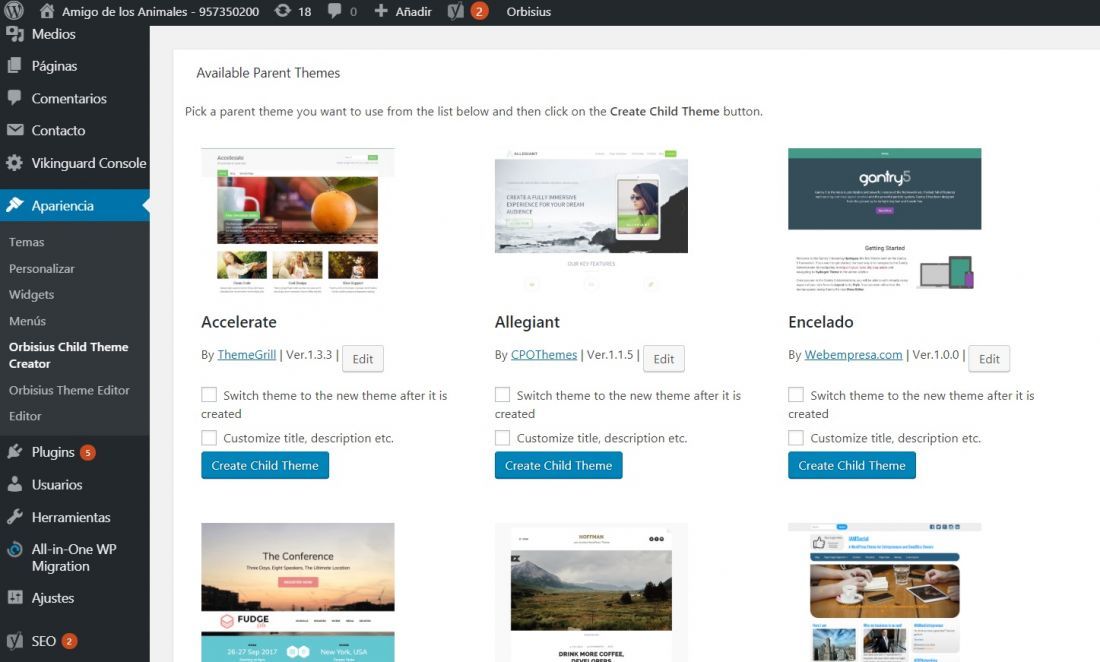Screen dimensions: 1100x662
Task: Open Orbisius Theme Editor submenu item
Action: tap(69, 390)
